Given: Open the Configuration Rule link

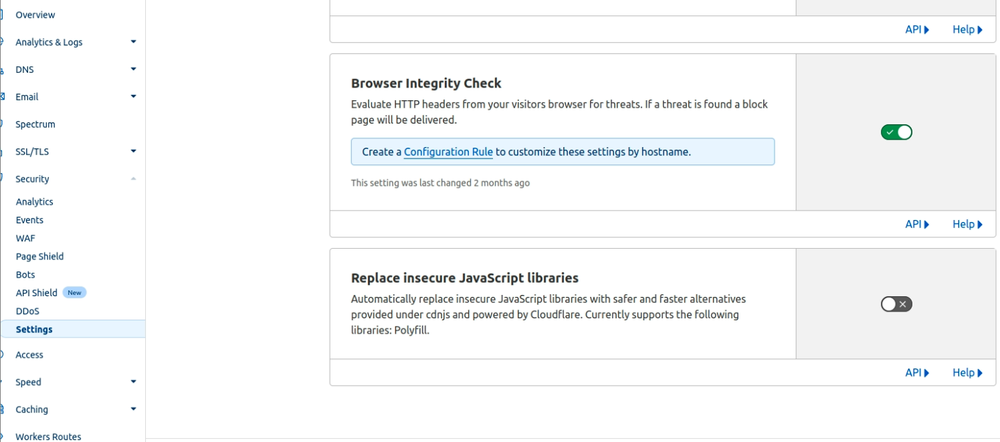Looking at the screenshot, I should 448,152.
